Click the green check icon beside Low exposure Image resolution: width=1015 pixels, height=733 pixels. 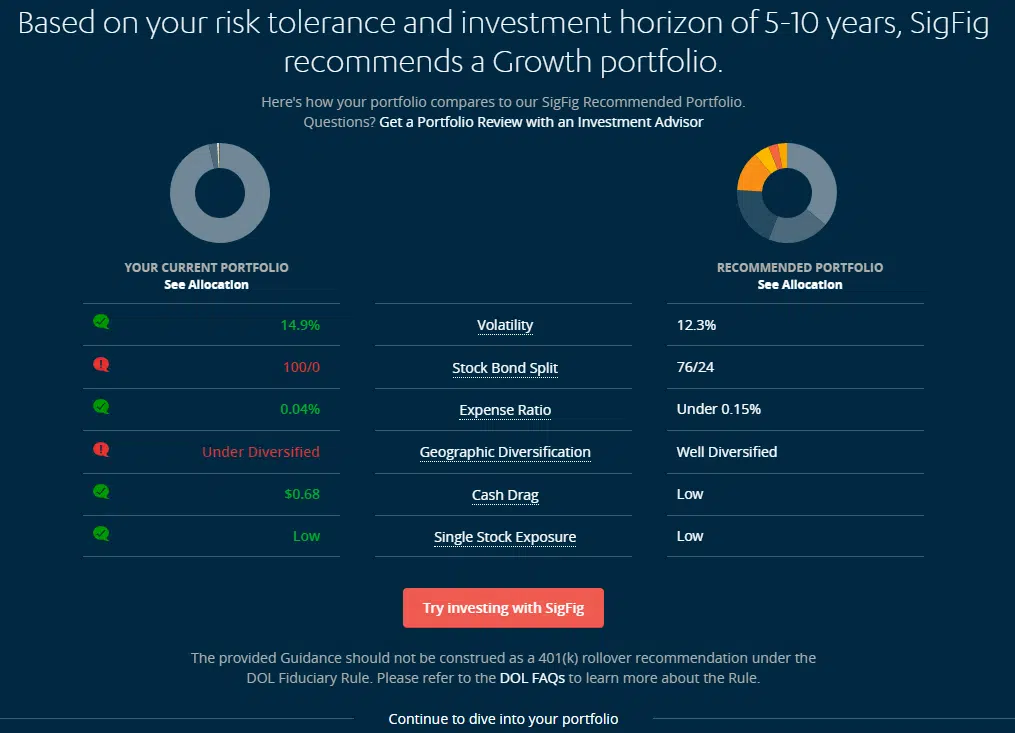click(x=101, y=534)
